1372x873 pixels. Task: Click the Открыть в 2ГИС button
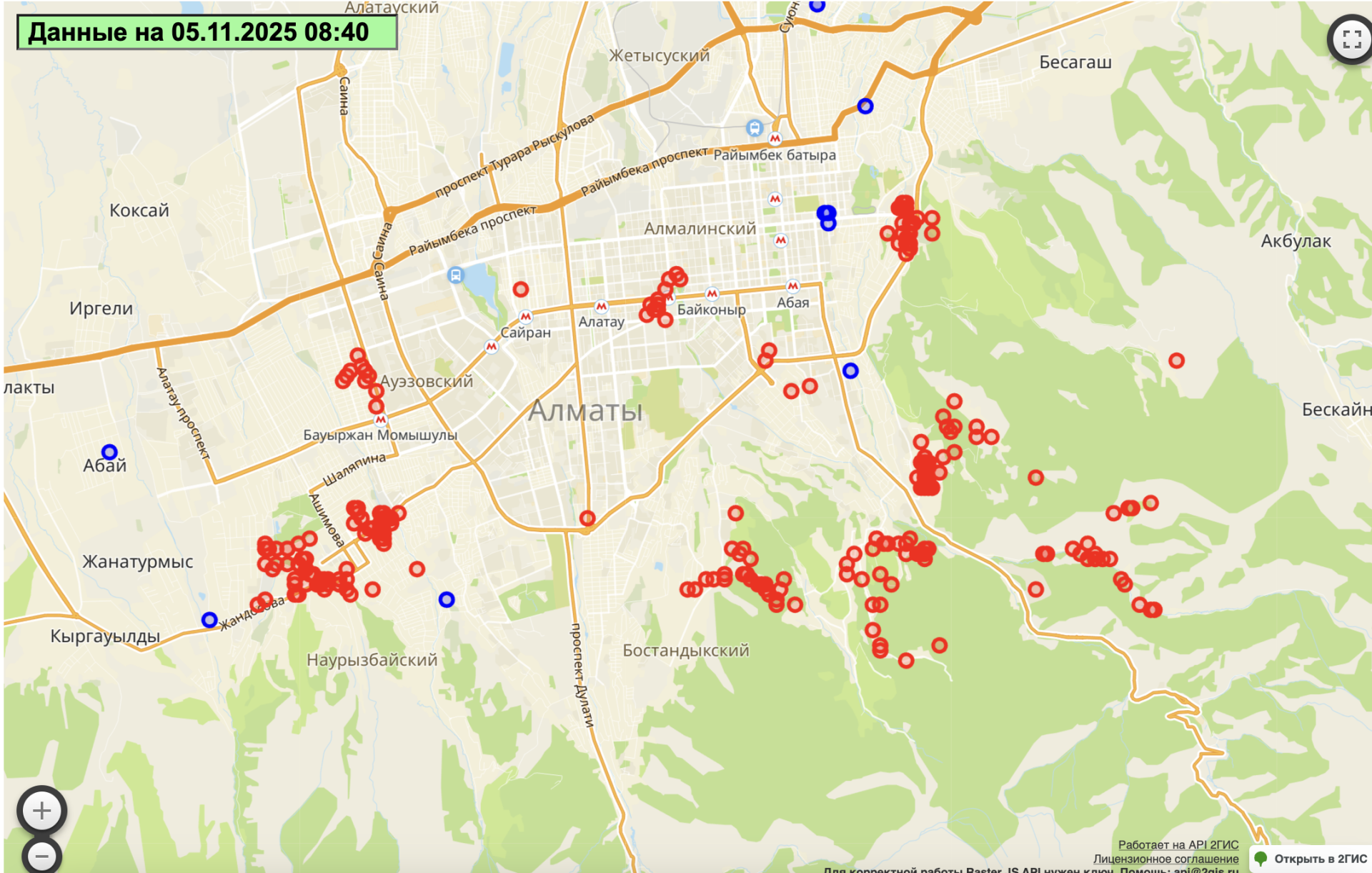tap(1311, 859)
